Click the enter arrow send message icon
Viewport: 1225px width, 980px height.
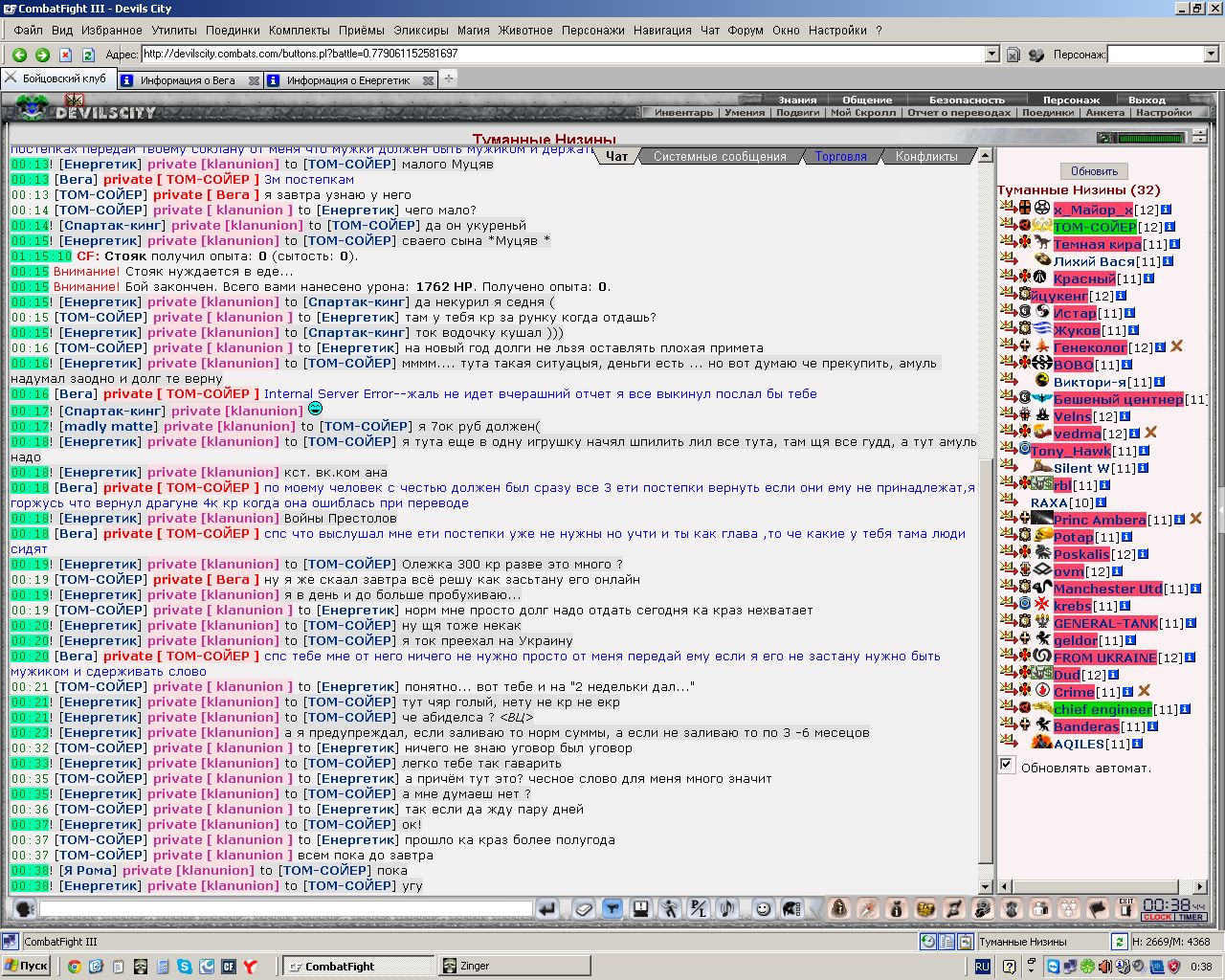[x=547, y=908]
